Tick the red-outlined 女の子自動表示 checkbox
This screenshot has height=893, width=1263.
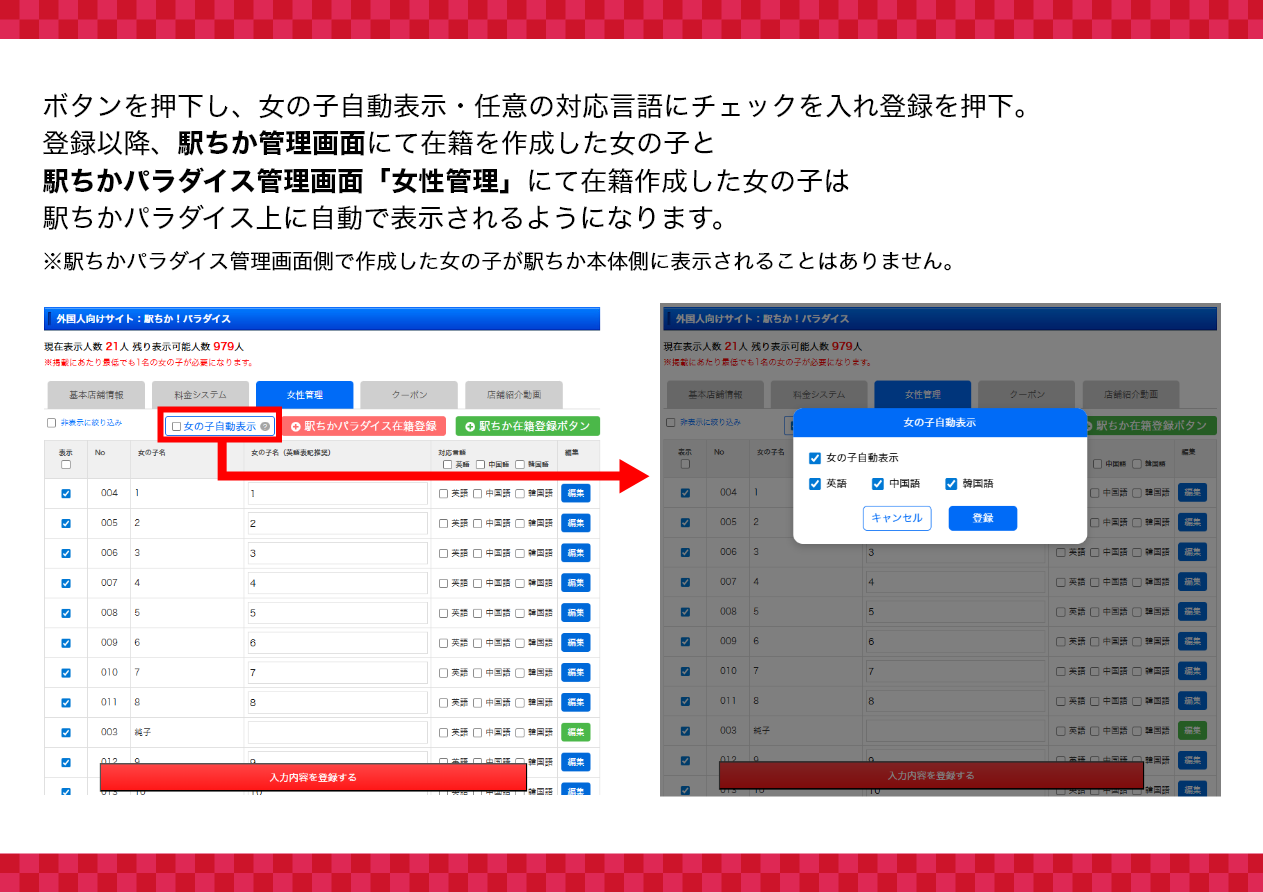[x=177, y=426]
